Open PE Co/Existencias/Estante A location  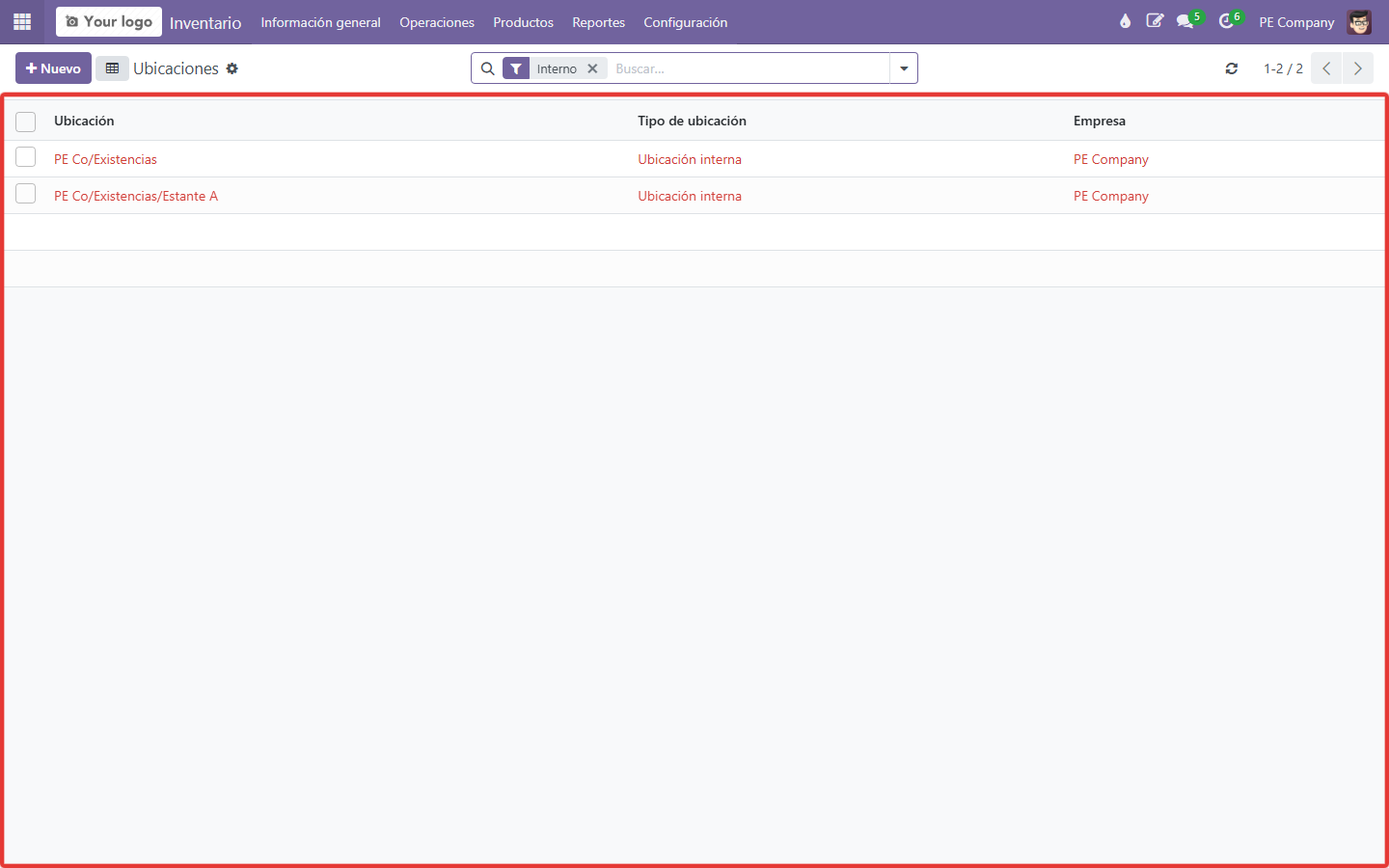click(x=136, y=196)
